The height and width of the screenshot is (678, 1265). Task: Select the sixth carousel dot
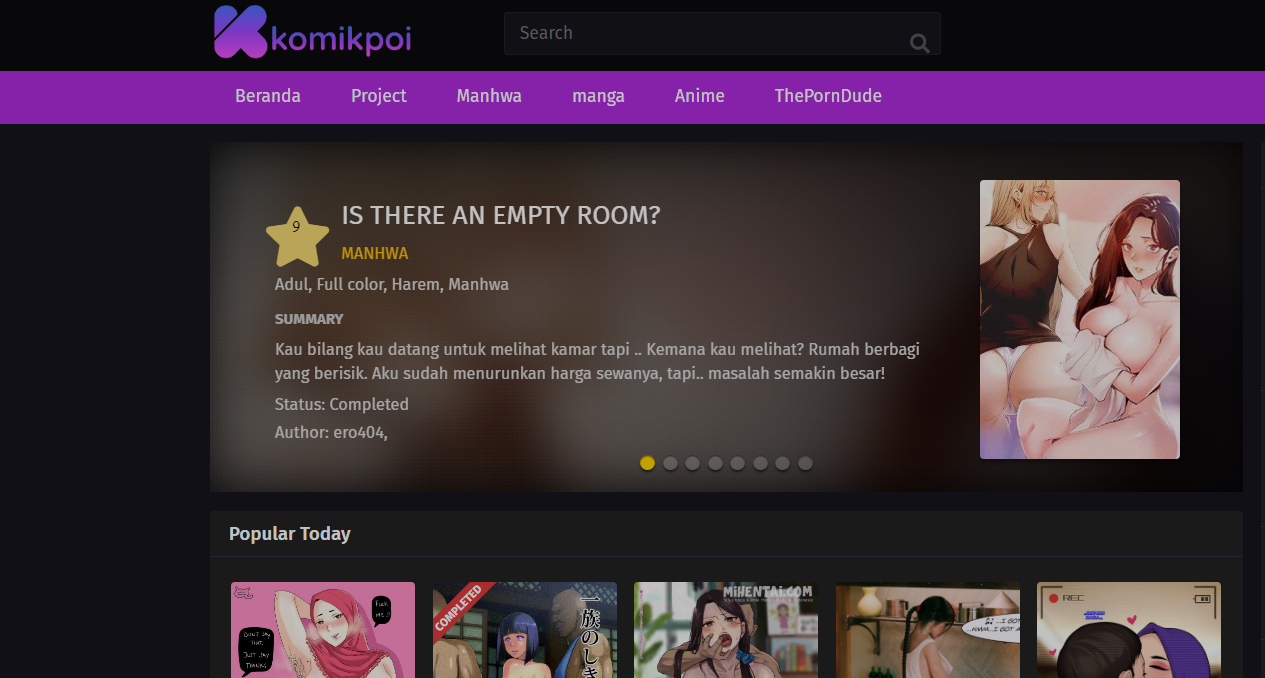pyautogui.click(x=760, y=463)
